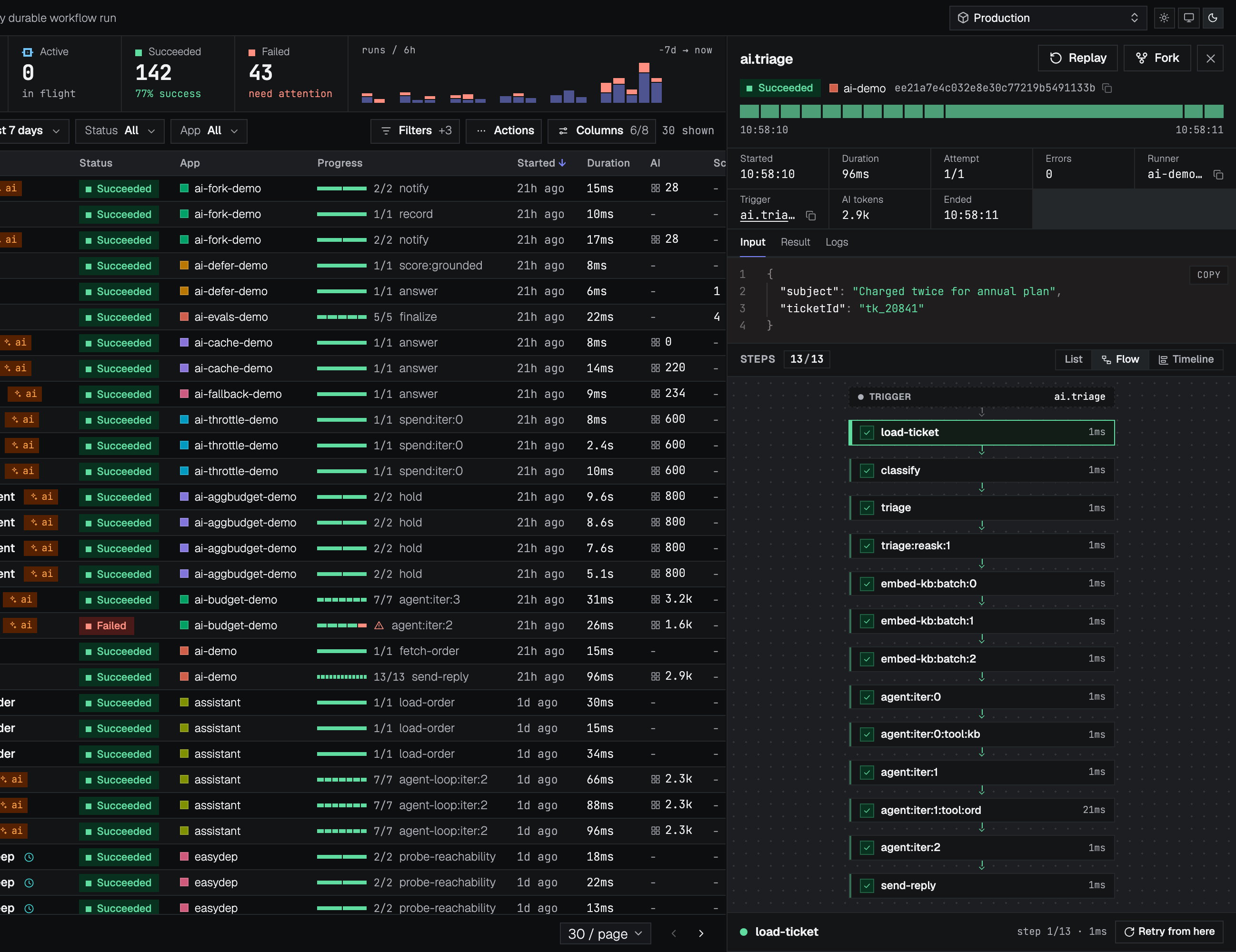The height and width of the screenshot is (952, 1236).
Task: Select system theme monitor icon
Action: pos(1188,18)
